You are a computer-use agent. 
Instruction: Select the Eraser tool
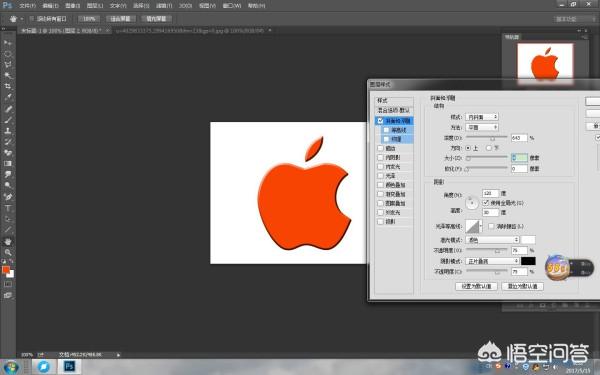click(x=8, y=153)
